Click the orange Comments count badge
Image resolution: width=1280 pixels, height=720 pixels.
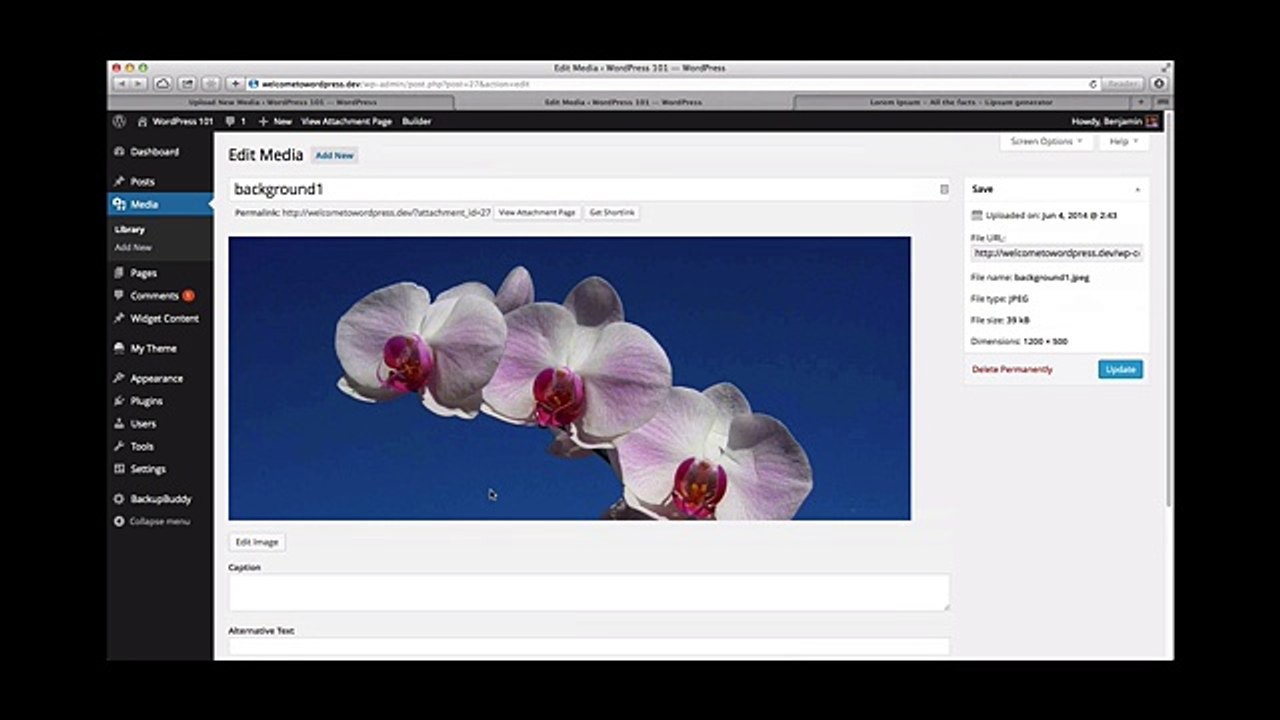(x=188, y=296)
